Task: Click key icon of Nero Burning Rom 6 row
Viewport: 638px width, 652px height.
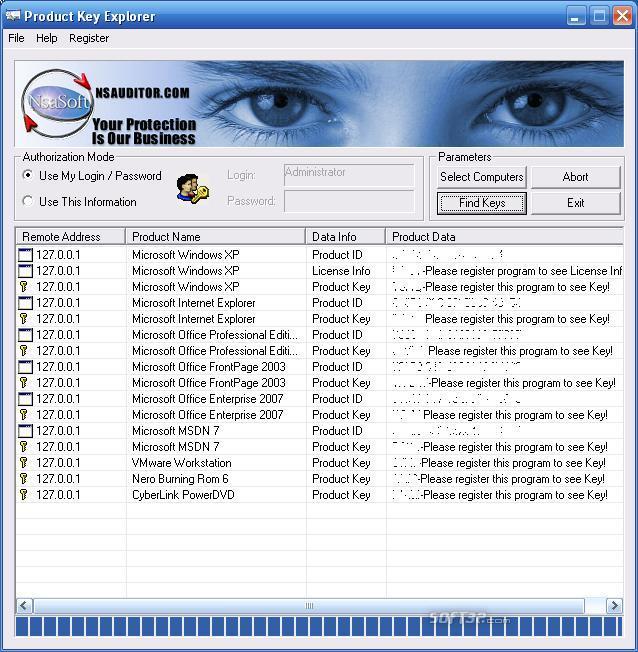Action: (24, 479)
